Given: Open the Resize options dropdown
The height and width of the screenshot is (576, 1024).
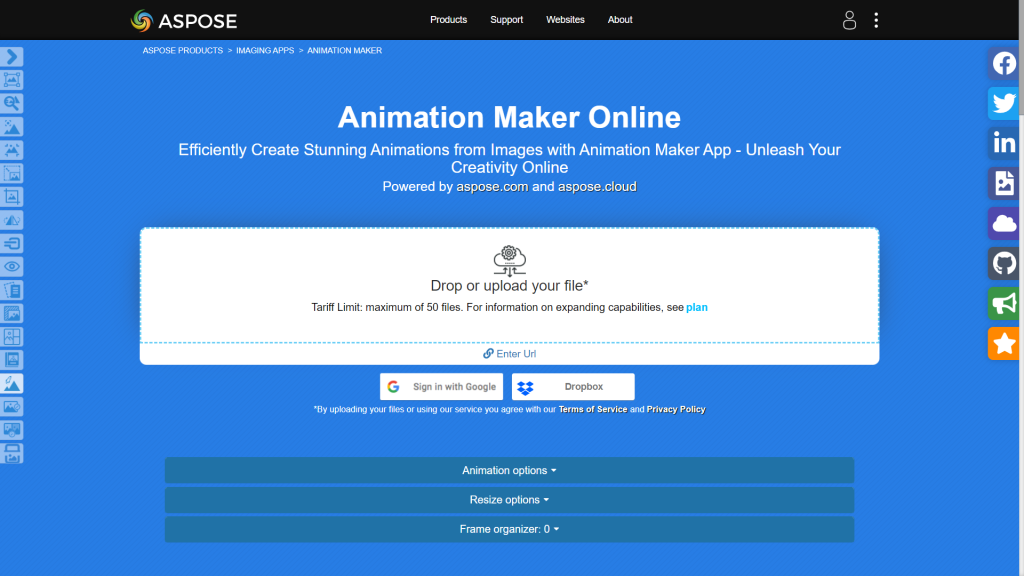Looking at the screenshot, I should click(509, 499).
